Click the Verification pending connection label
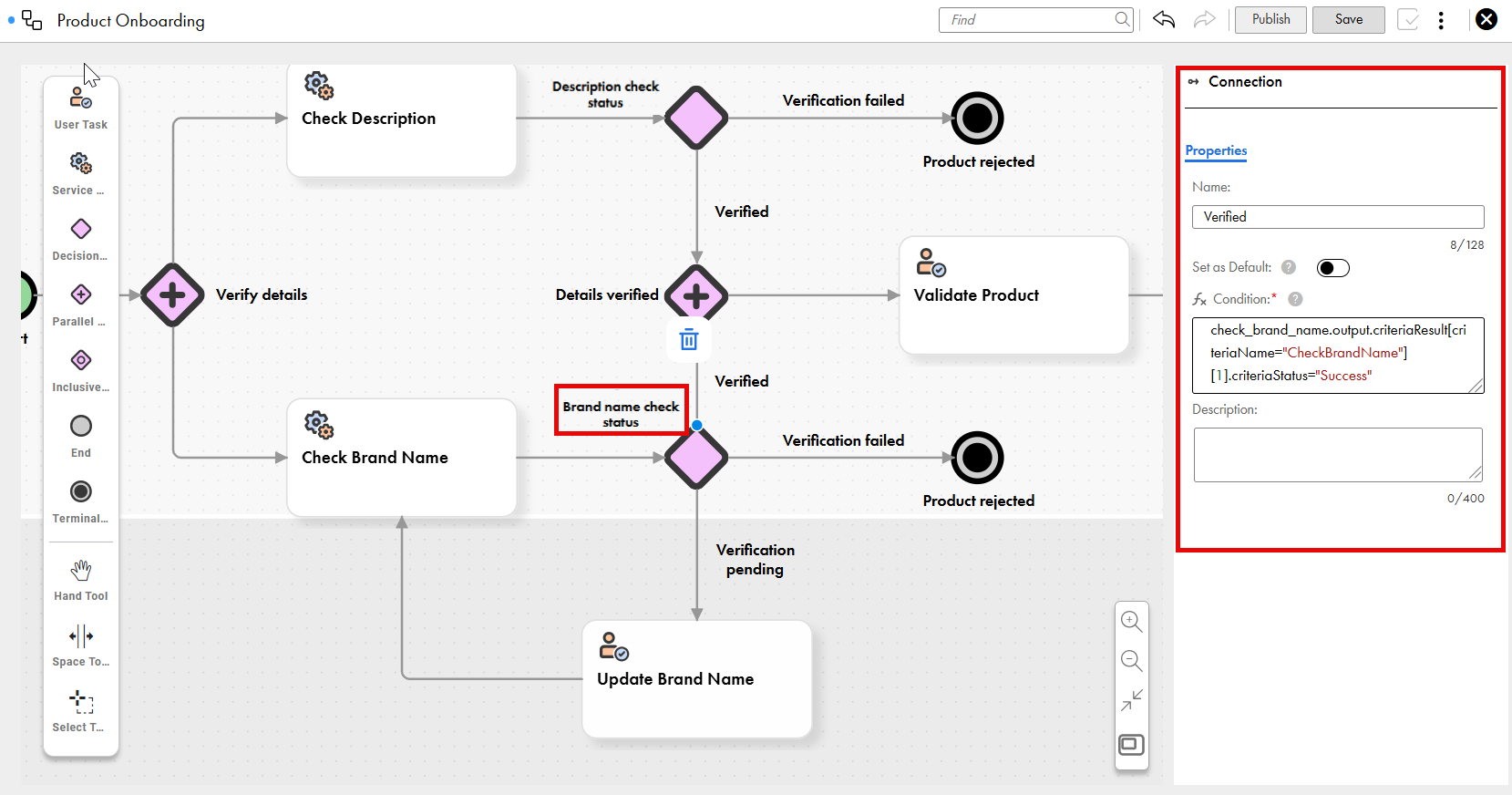1512x795 pixels. pyautogui.click(x=755, y=560)
